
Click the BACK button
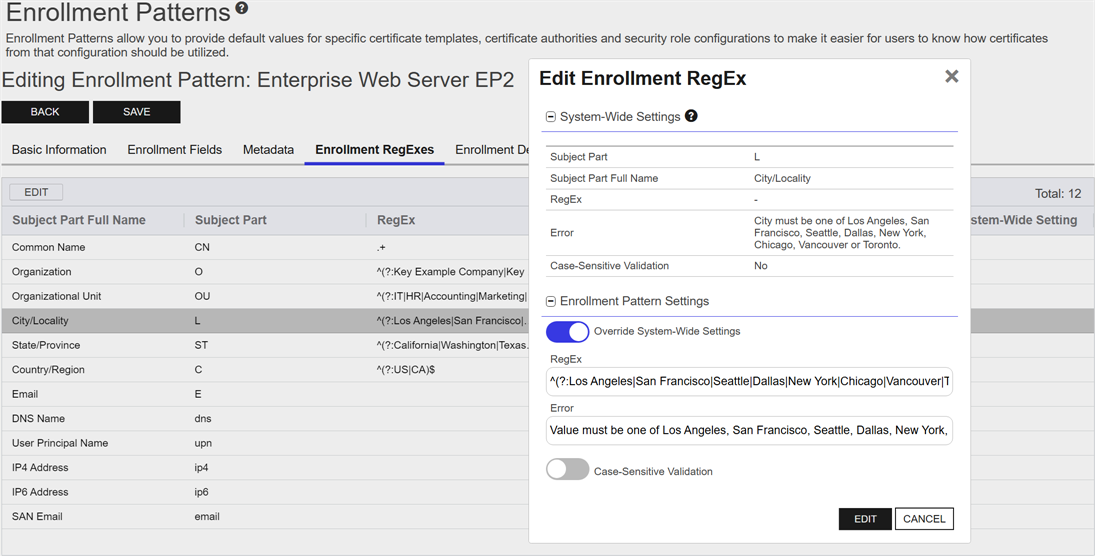pyautogui.click(x=45, y=112)
